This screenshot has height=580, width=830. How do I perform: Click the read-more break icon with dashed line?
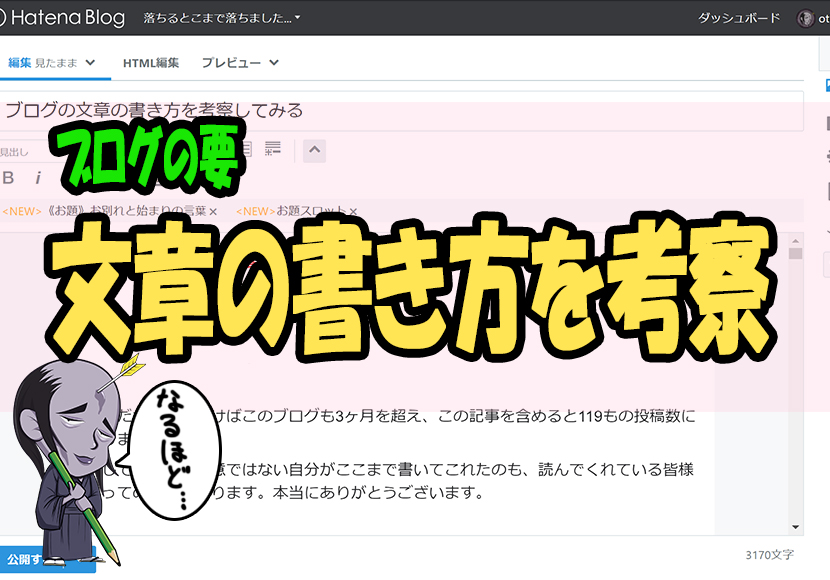point(273,149)
